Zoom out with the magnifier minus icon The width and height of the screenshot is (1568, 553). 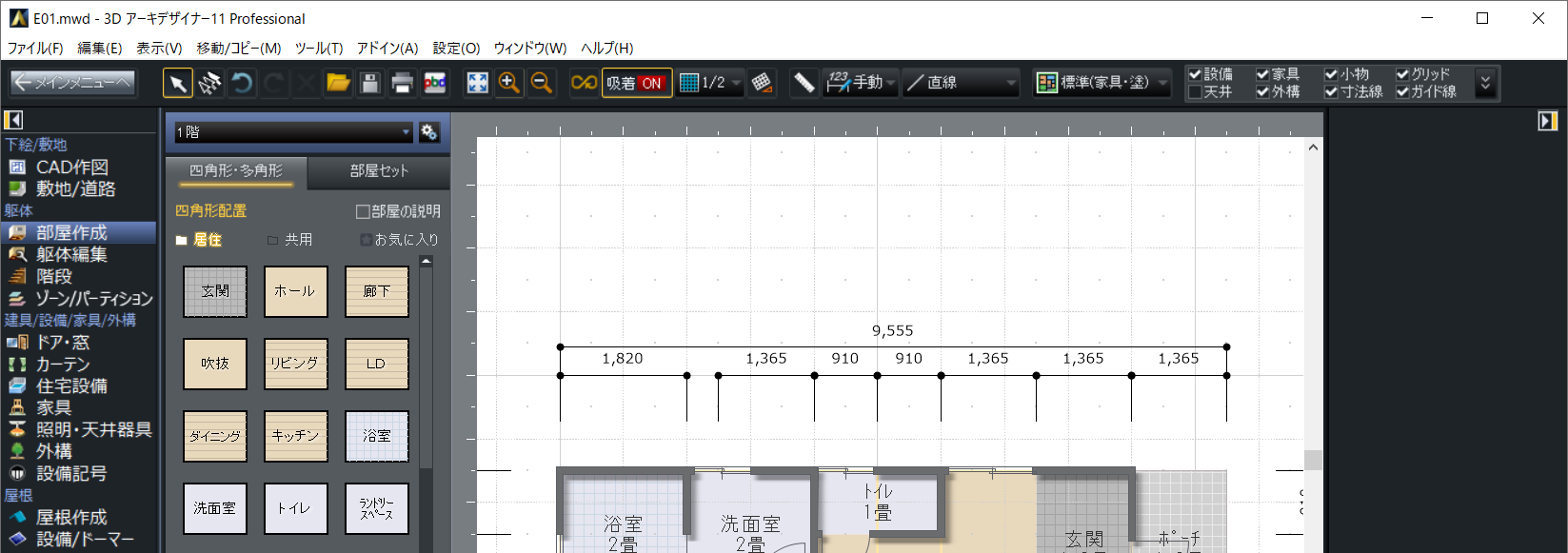coord(542,84)
